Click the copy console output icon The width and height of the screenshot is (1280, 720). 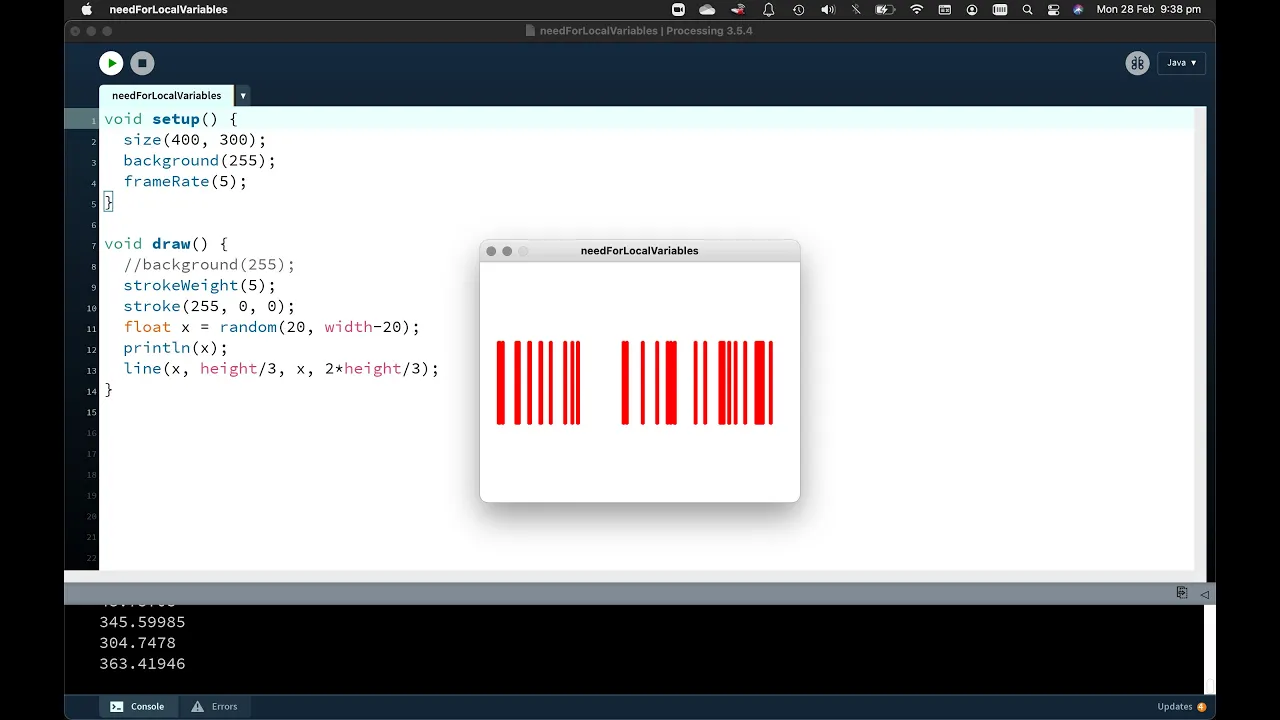[1182, 593]
